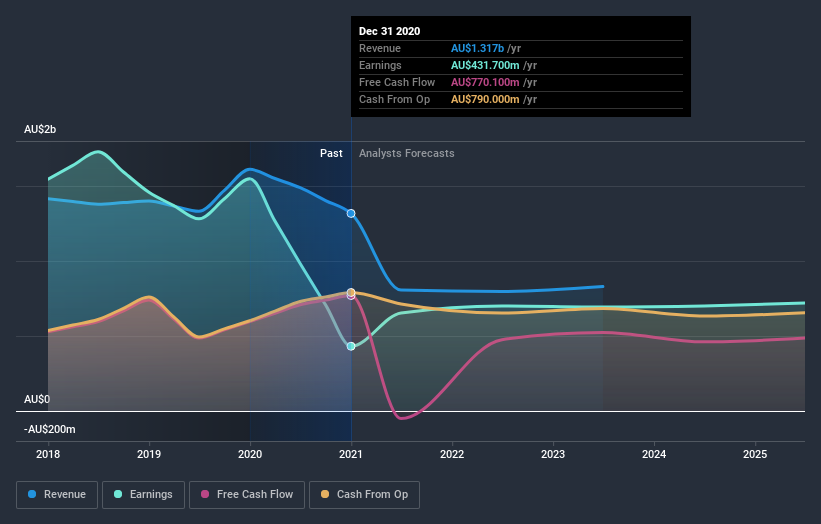Click the orange Cash From Op data point
The image size is (821, 524).
351,292
